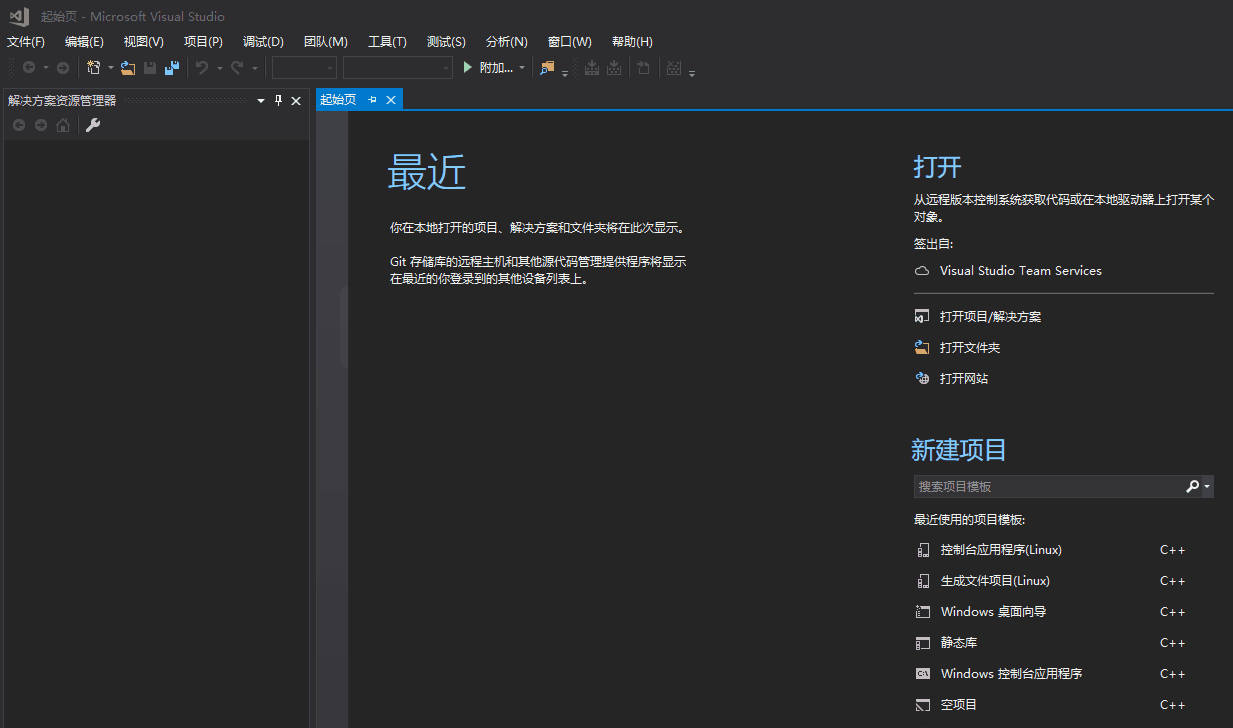Image resolution: width=1233 pixels, height=728 pixels.
Task: Click the 静态库 template icon
Action: tap(922, 643)
